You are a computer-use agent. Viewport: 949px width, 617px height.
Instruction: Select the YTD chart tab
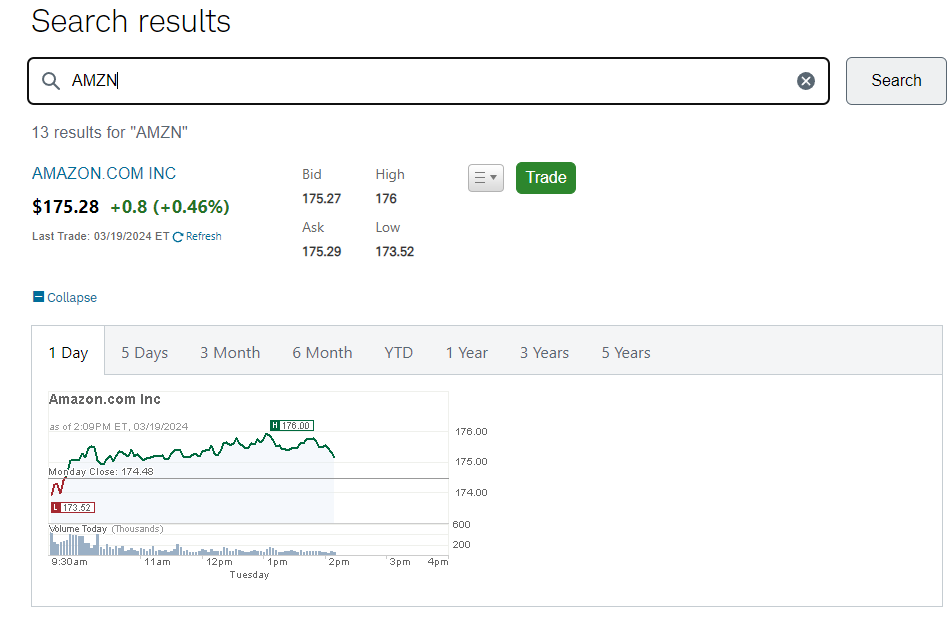coord(399,352)
